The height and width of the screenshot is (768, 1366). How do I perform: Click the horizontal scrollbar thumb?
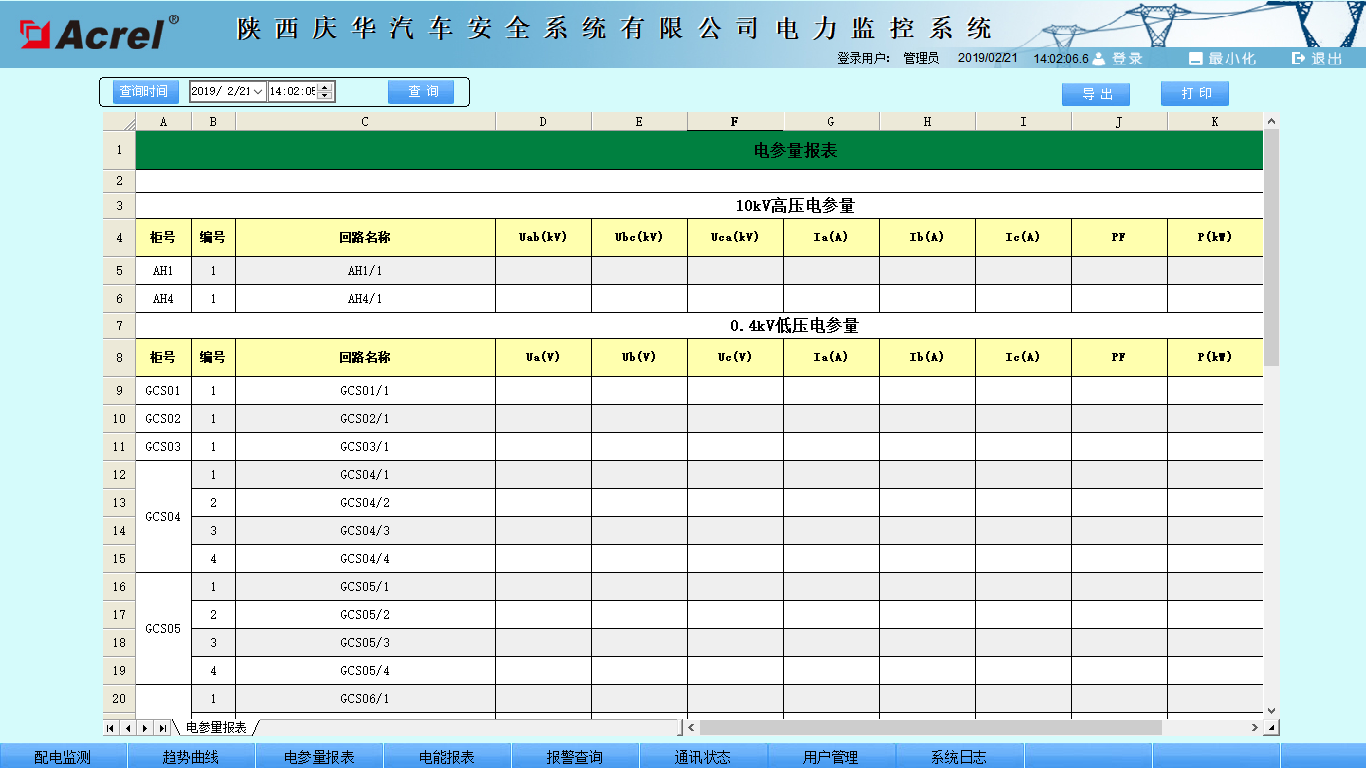pos(930,728)
